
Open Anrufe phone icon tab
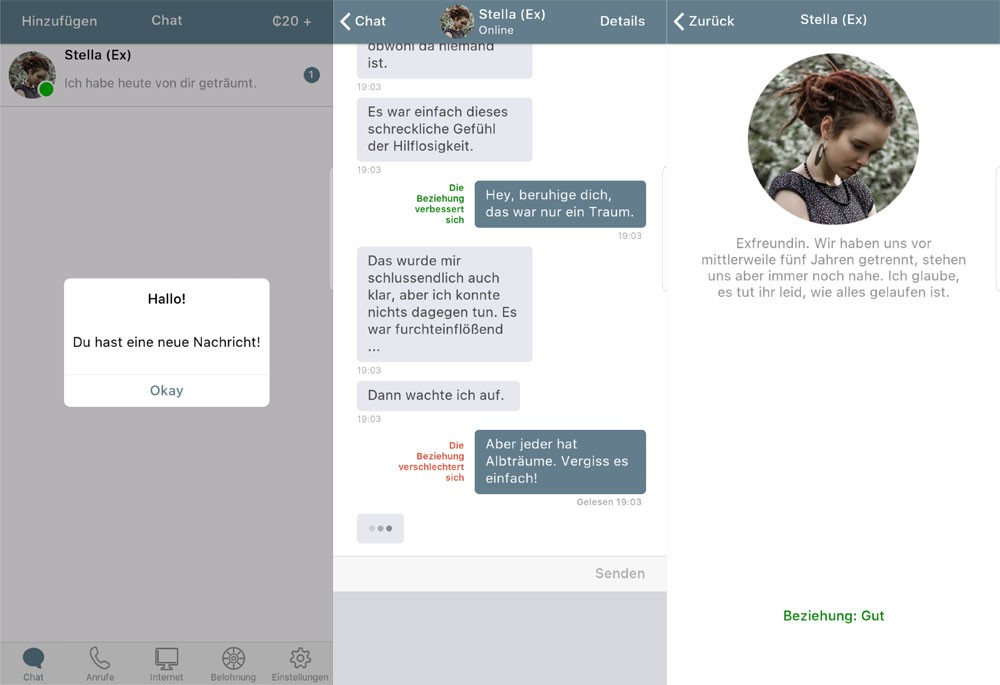point(100,659)
